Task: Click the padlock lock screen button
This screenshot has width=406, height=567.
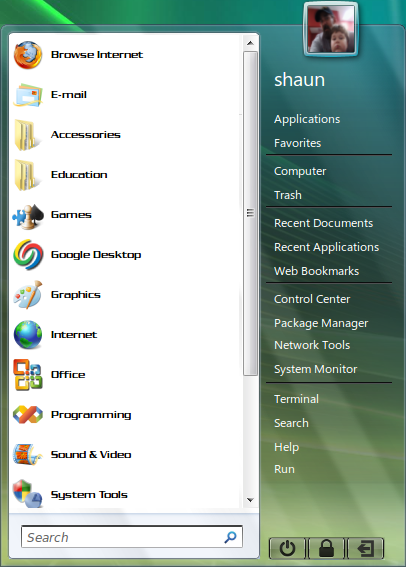Action: click(x=326, y=548)
